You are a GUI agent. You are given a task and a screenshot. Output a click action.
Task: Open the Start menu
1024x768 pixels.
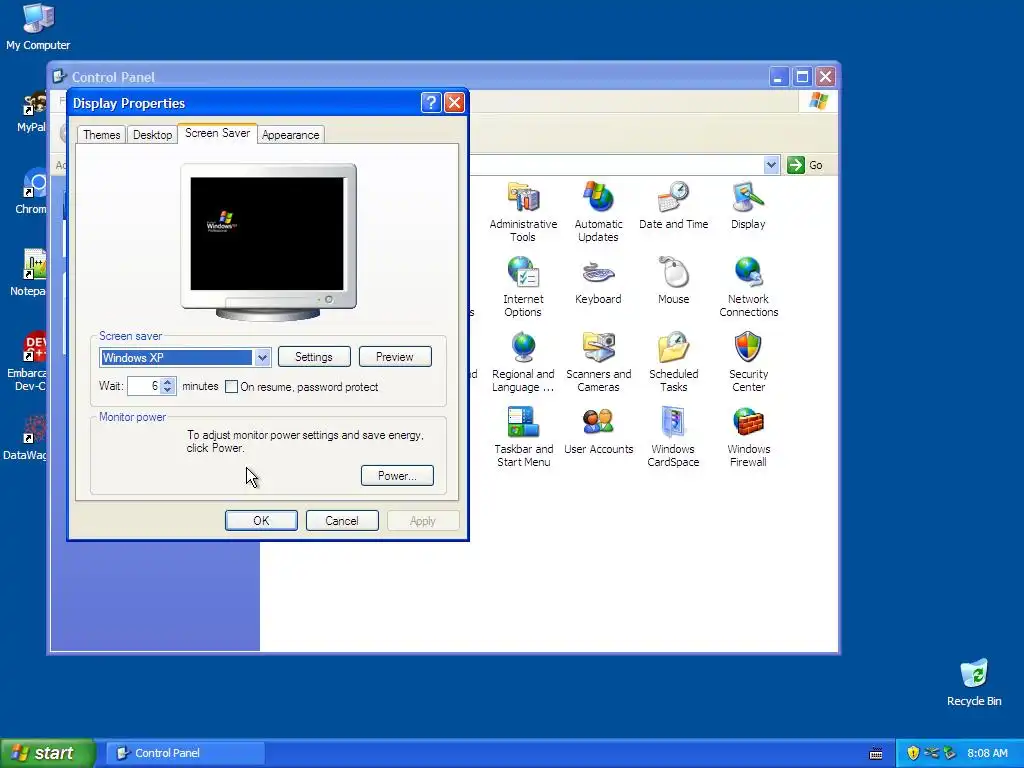point(47,753)
